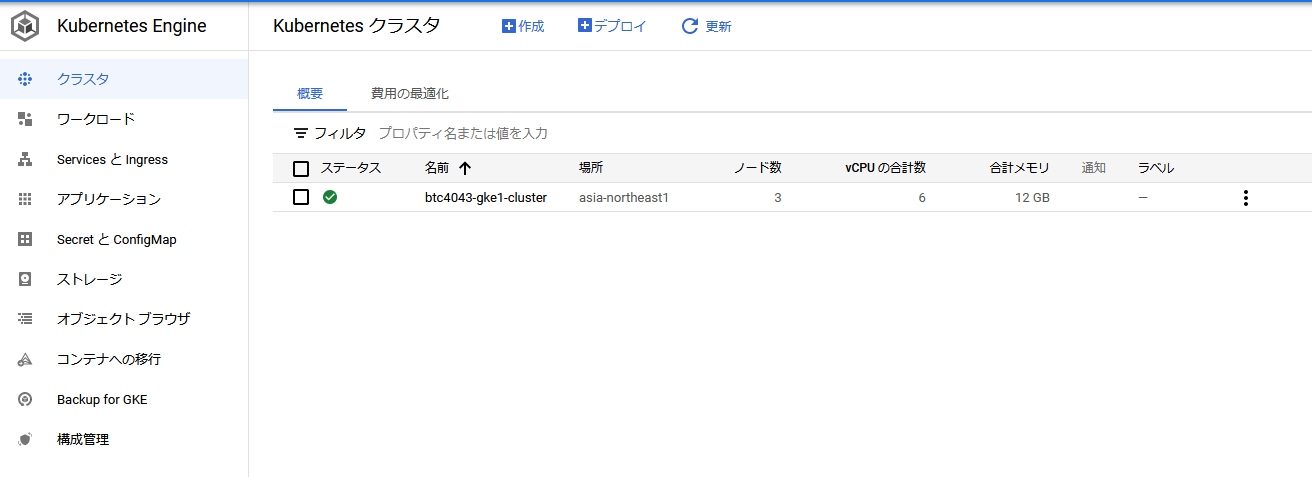Click the アプリケーション grid icon
Image resolution: width=1312 pixels, height=477 pixels.
pos(26,199)
